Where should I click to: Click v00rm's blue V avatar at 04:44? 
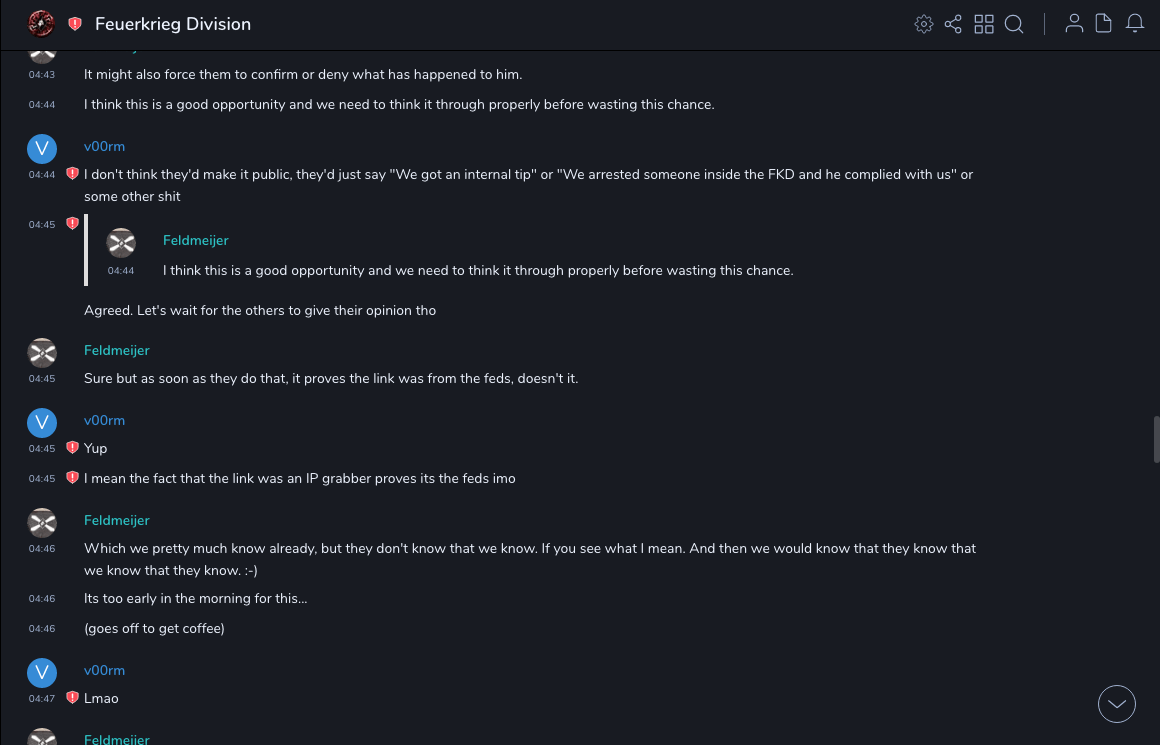coord(41,149)
